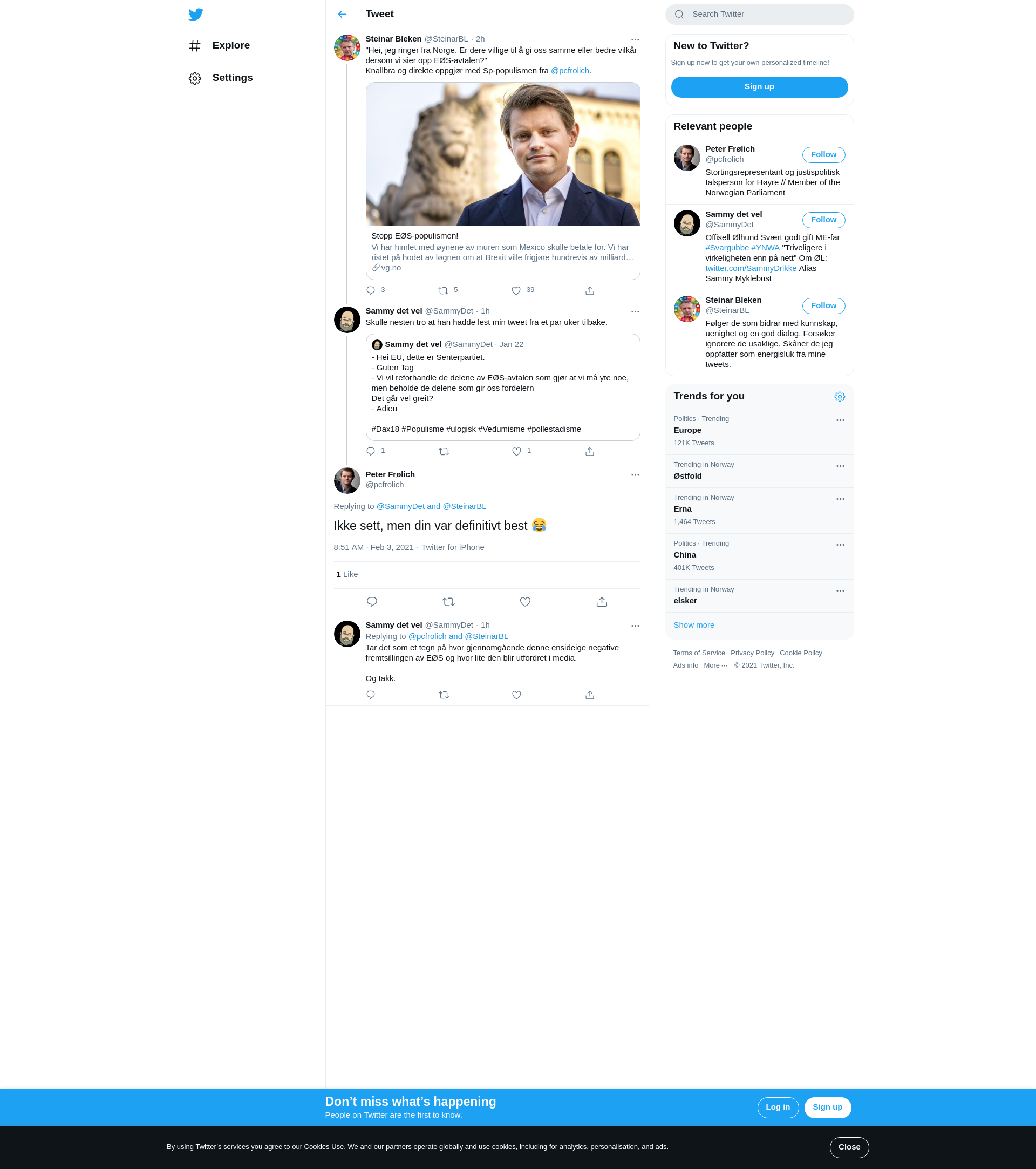1036x1169 pixels.
Task: Open the #Populisme hashtag in quoted tweet
Action: [x=422, y=429]
